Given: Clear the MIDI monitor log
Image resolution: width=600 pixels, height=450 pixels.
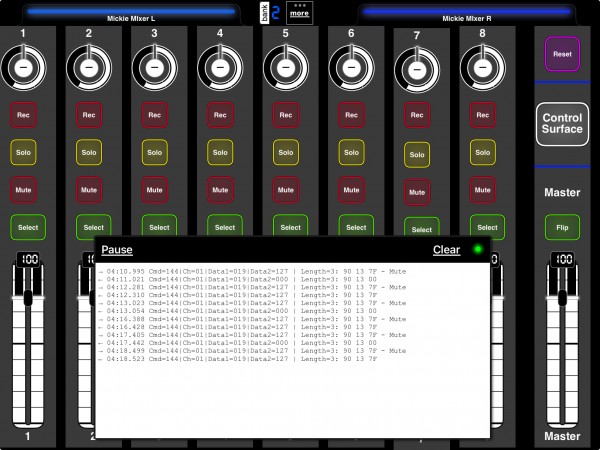Looking at the screenshot, I should [x=447, y=249].
